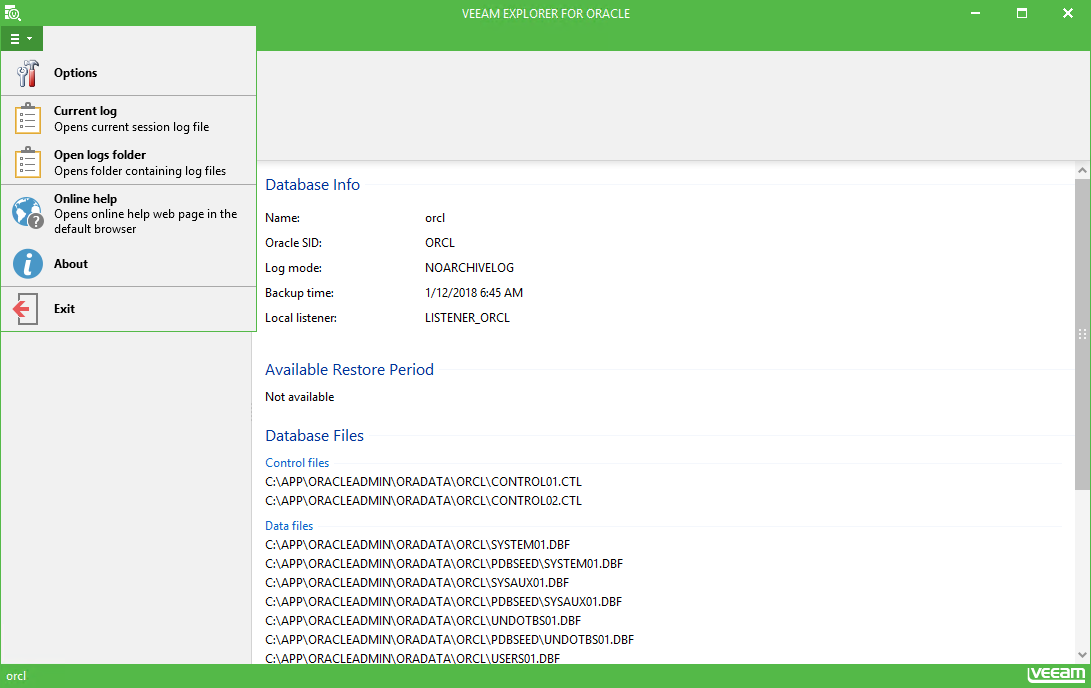Click backup time '1/12/2018 6:45 AM'

click(474, 294)
